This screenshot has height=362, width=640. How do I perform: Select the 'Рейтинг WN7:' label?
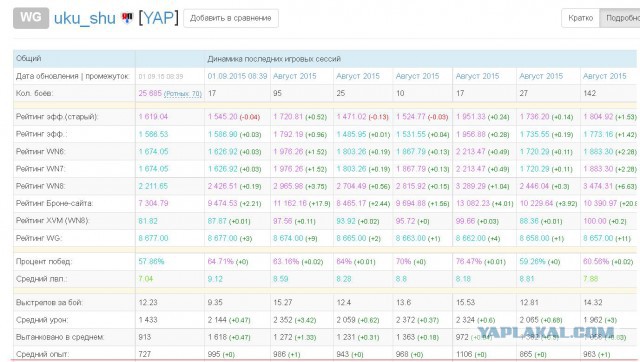[x=40, y=169]
